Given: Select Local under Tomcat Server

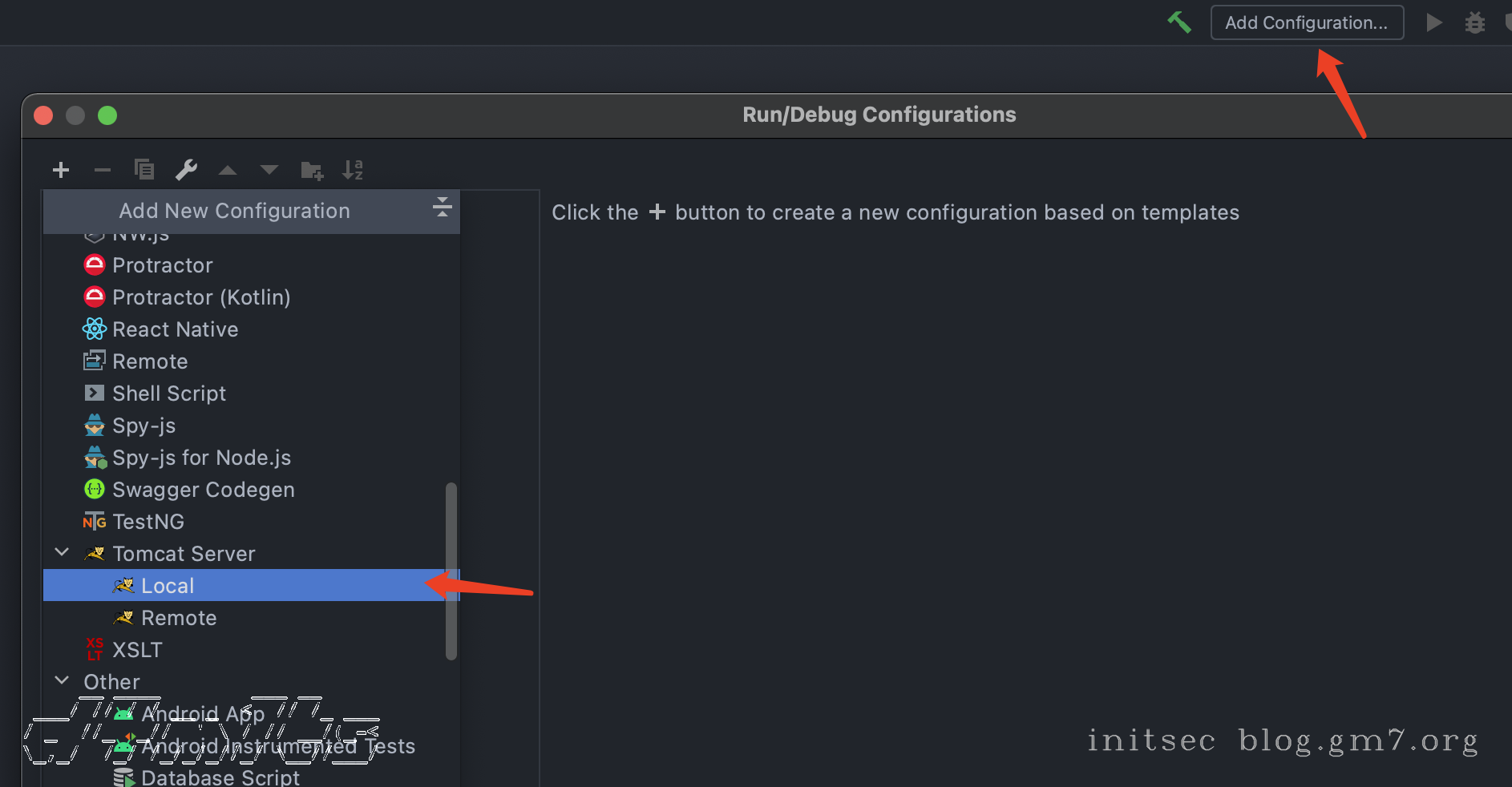Looking at the screenshot, I should pyautogui.click(x=168, y=586).
